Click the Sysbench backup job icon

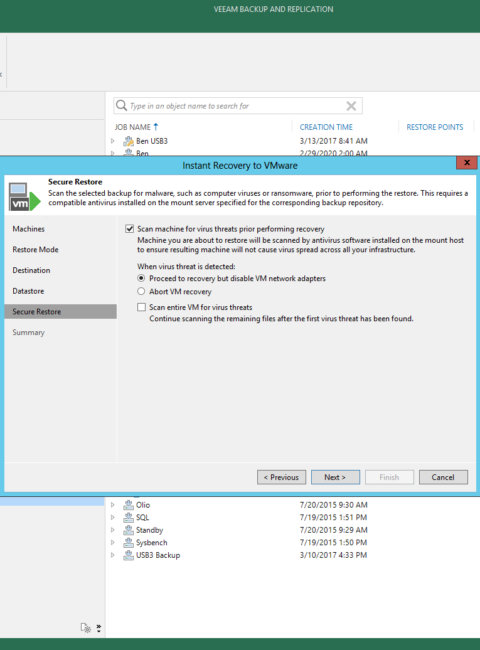[x=128, y=543]
